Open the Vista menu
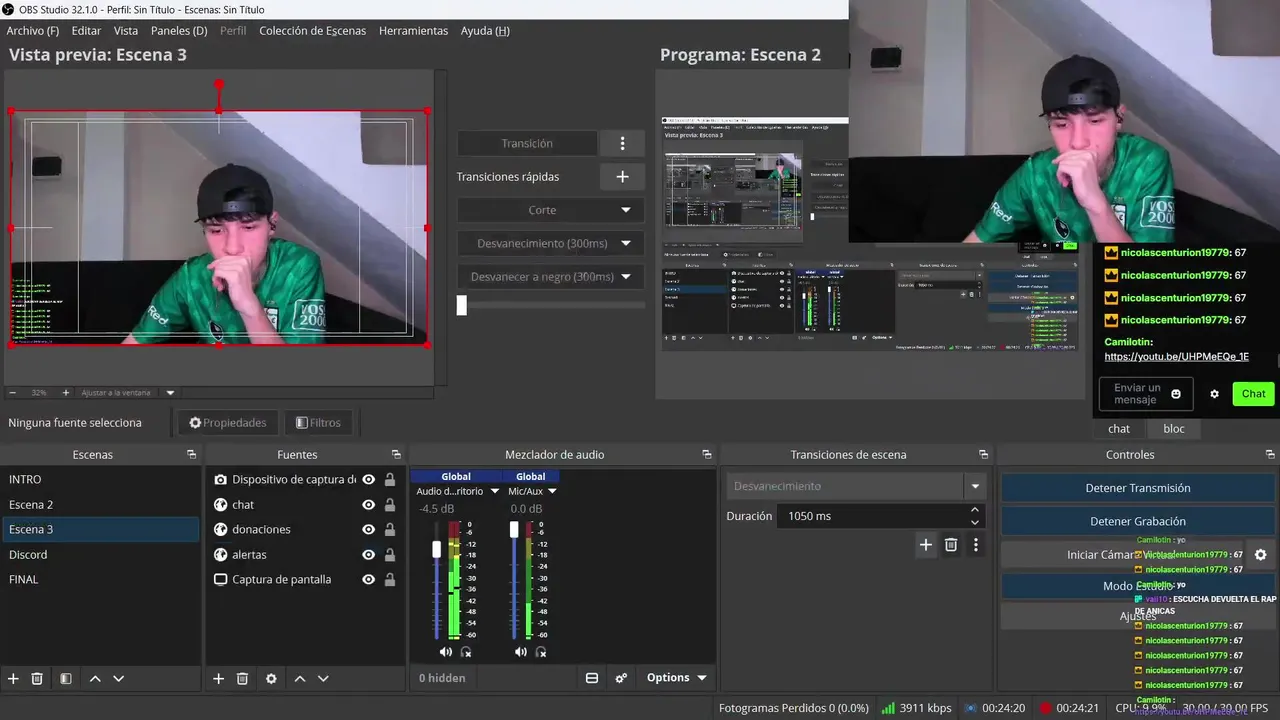Viewport: 1280px width, 720px height. point(126,31)
